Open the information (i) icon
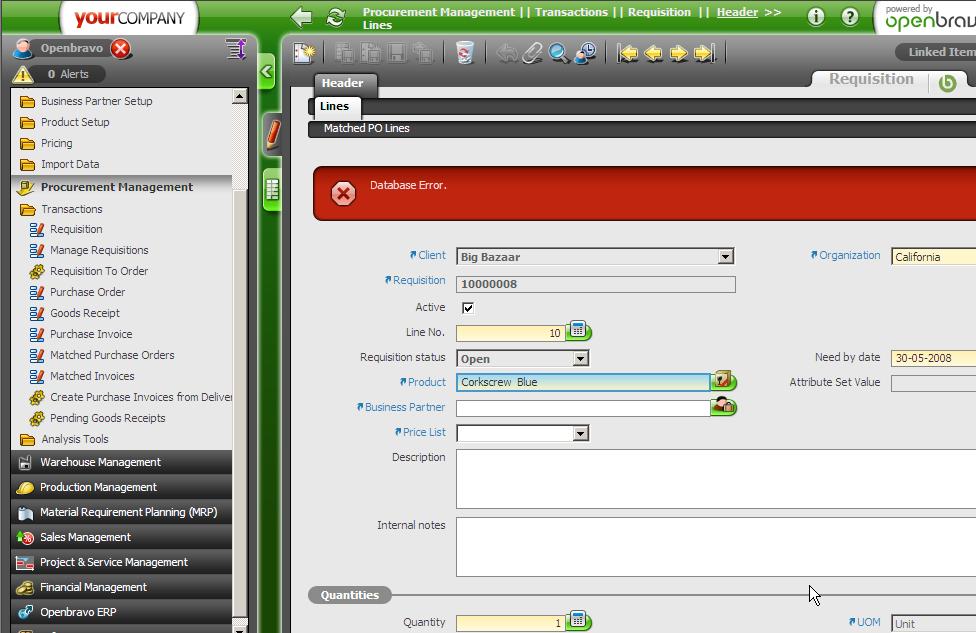This screenshot has width=976, height=633. pos(816,17)
